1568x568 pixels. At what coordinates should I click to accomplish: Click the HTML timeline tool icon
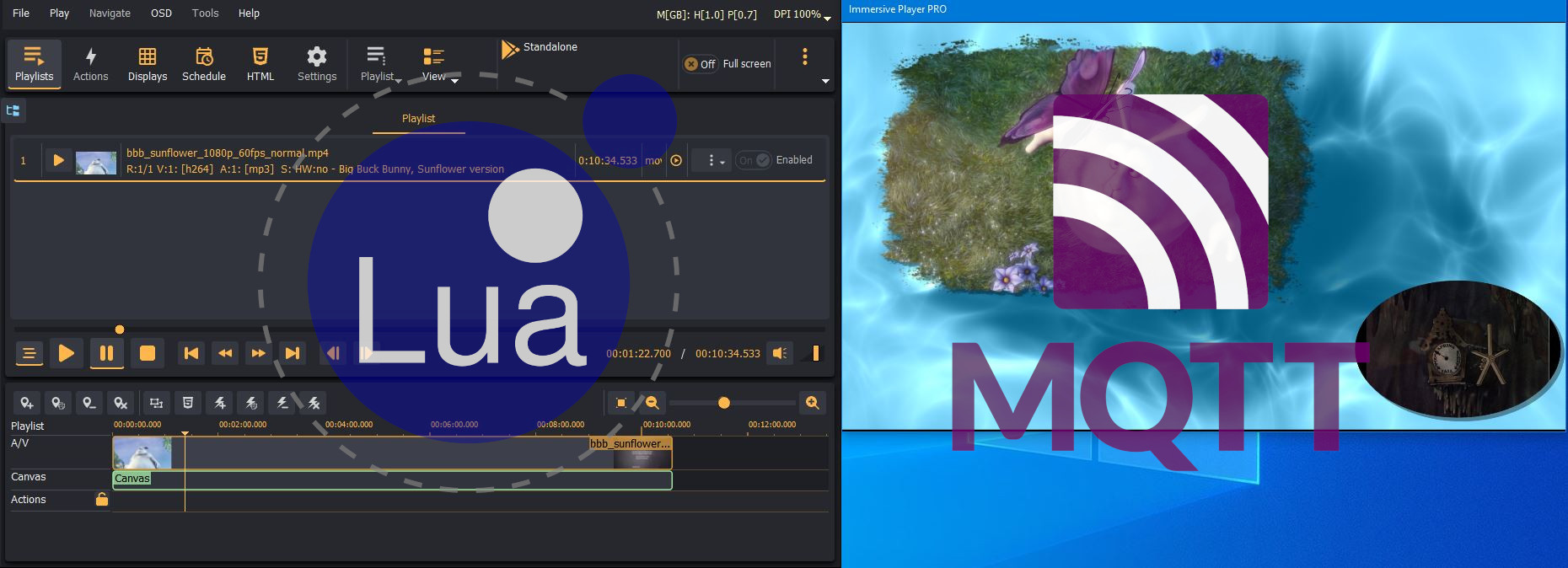coord(188,403)
